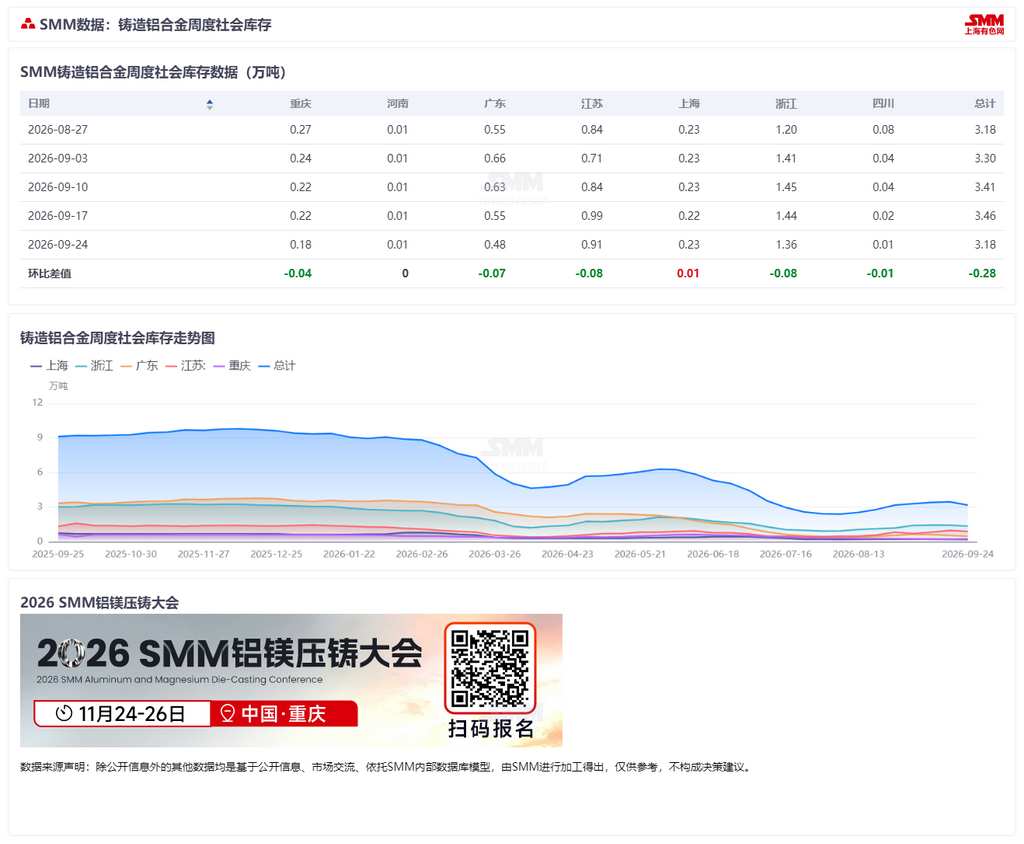Click the QR code in the conference banner
Viewport: 1024px width, 844px height.
490,668
